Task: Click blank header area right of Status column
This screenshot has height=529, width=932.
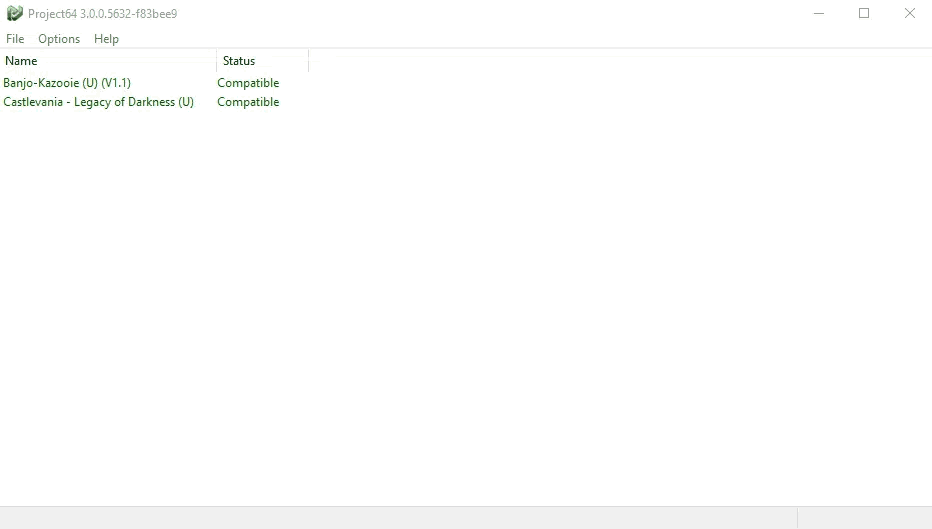Action: [600, 61]
